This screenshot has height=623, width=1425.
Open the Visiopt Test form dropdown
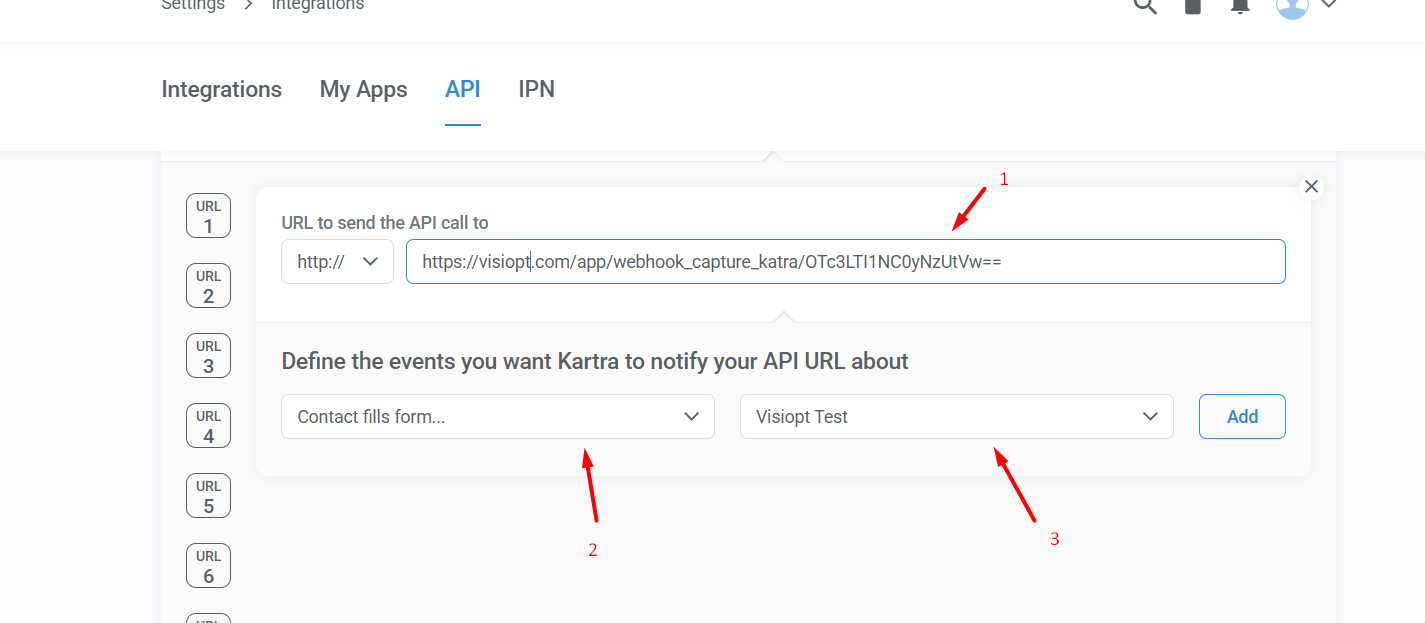tap(956, 416)
